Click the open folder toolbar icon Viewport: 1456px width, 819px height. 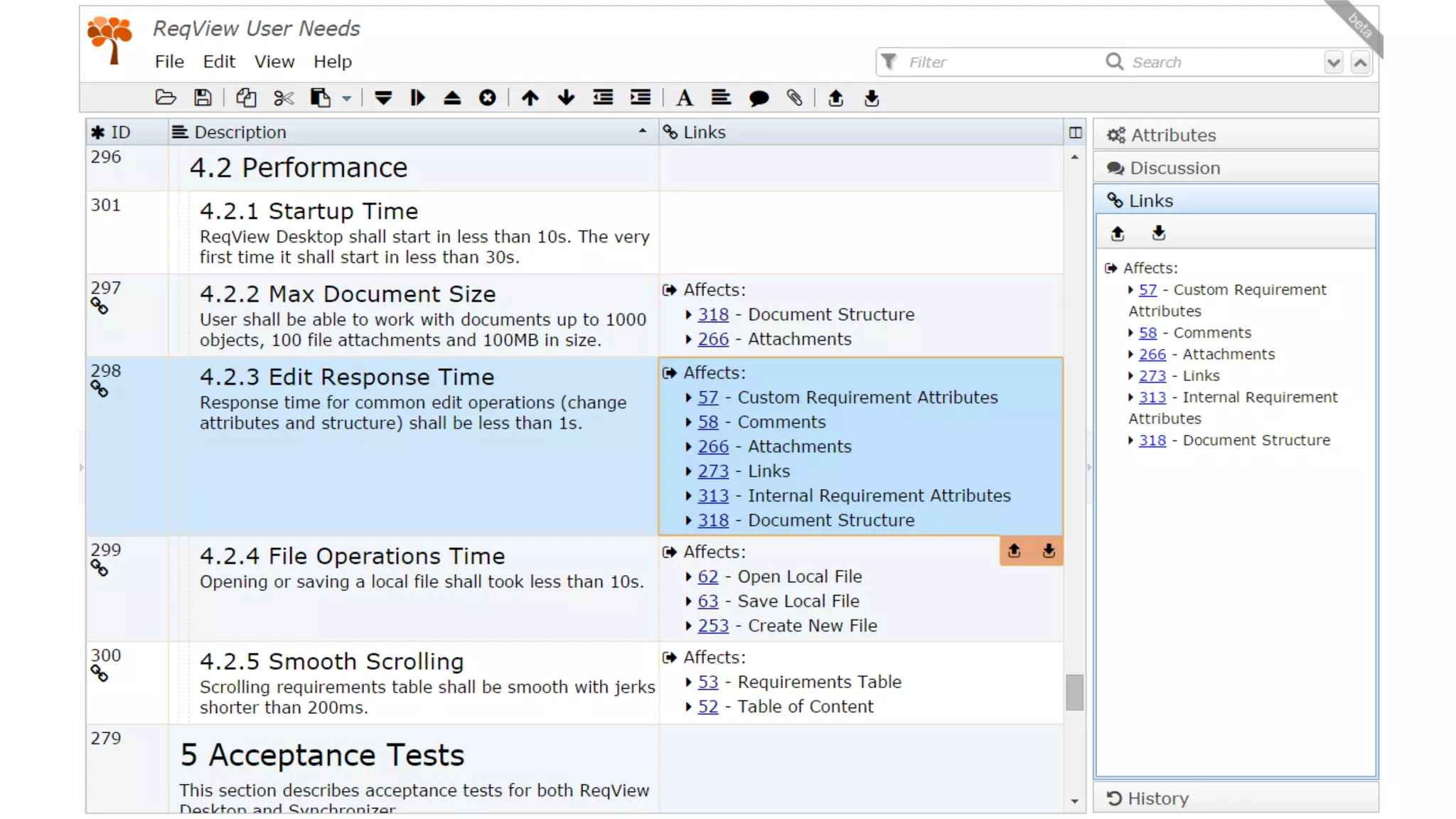pyautogui.click(x=166, y=98)
